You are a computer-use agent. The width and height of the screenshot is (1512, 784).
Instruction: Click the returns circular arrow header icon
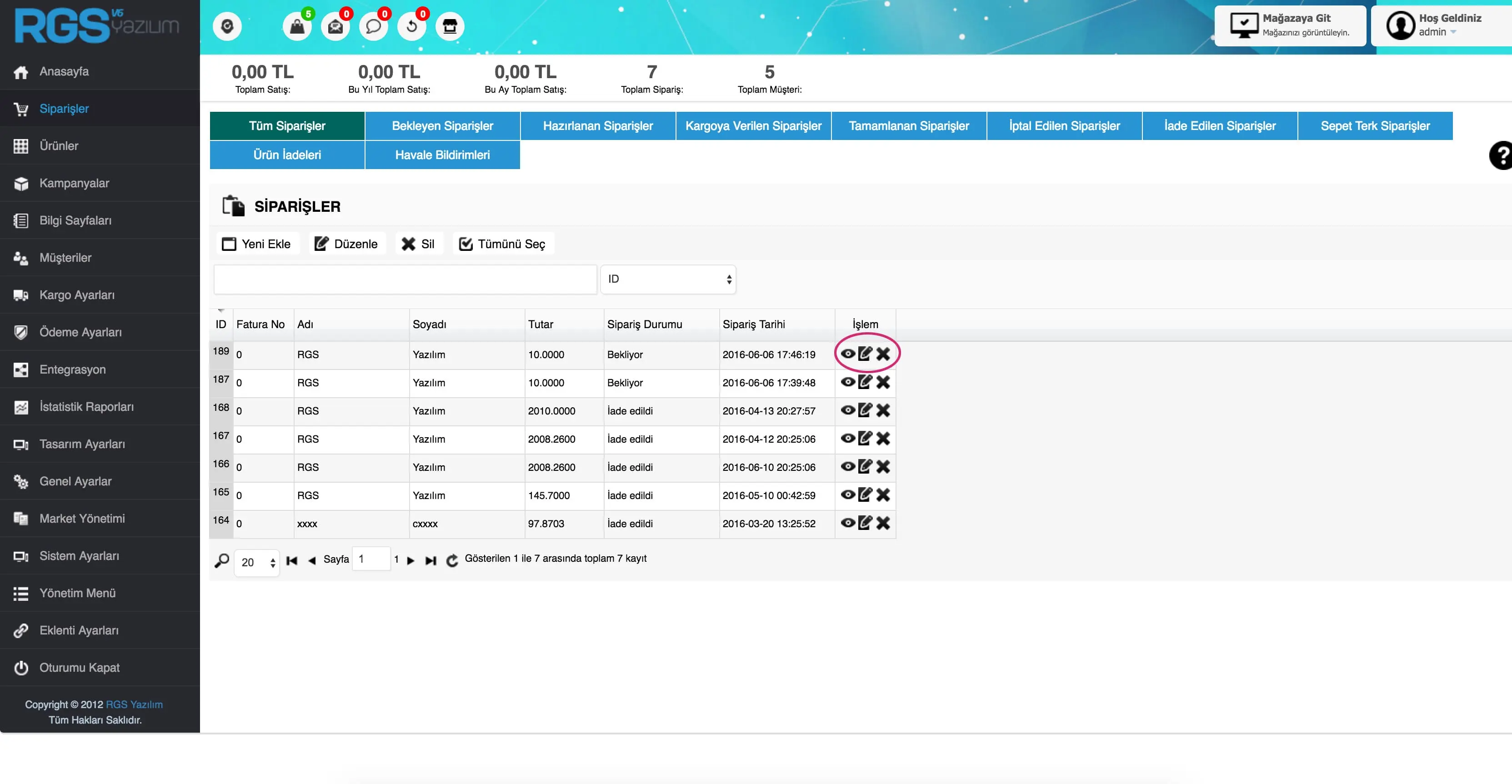pos(411,26)
